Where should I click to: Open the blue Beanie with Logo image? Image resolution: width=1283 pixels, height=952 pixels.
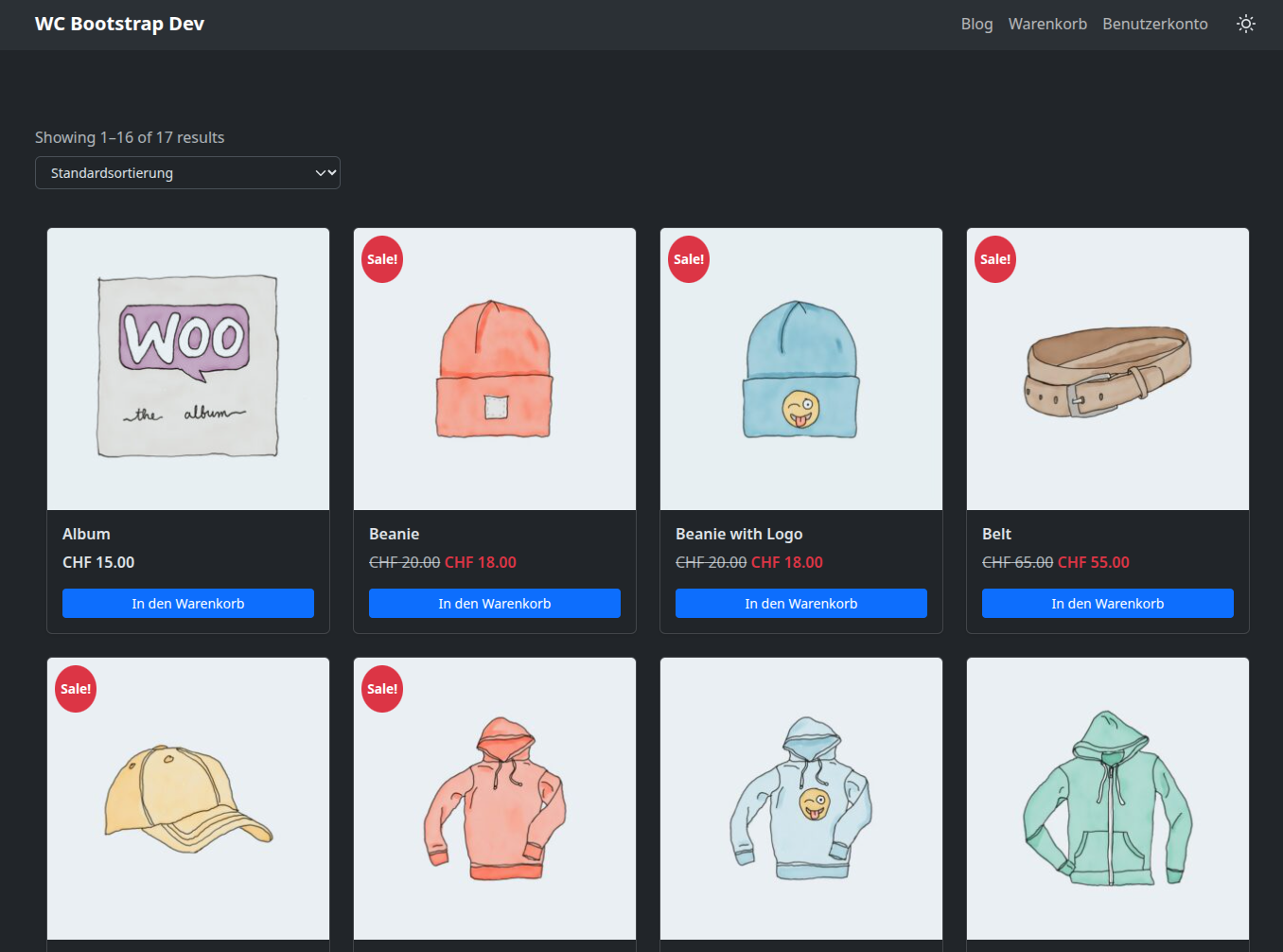[x=801, y=369]
